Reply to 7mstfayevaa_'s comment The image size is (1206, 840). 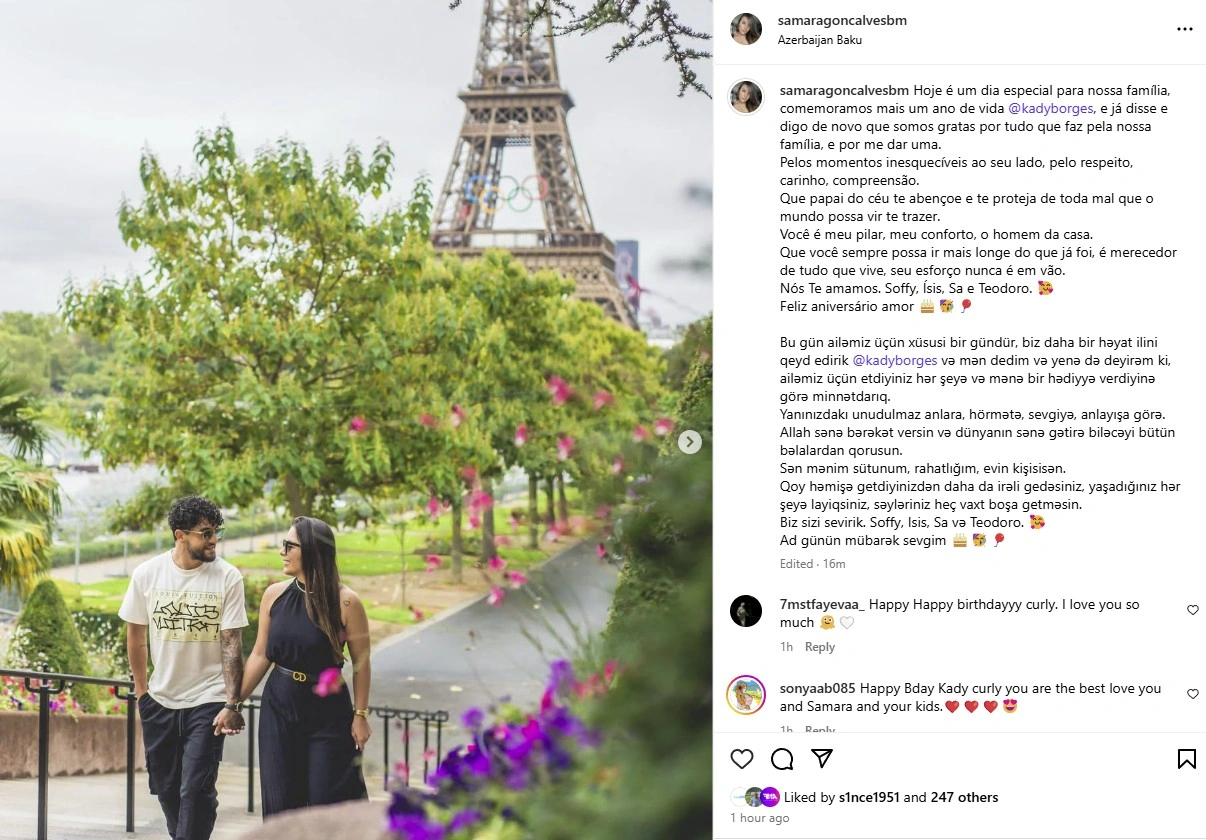click(820, 647)
